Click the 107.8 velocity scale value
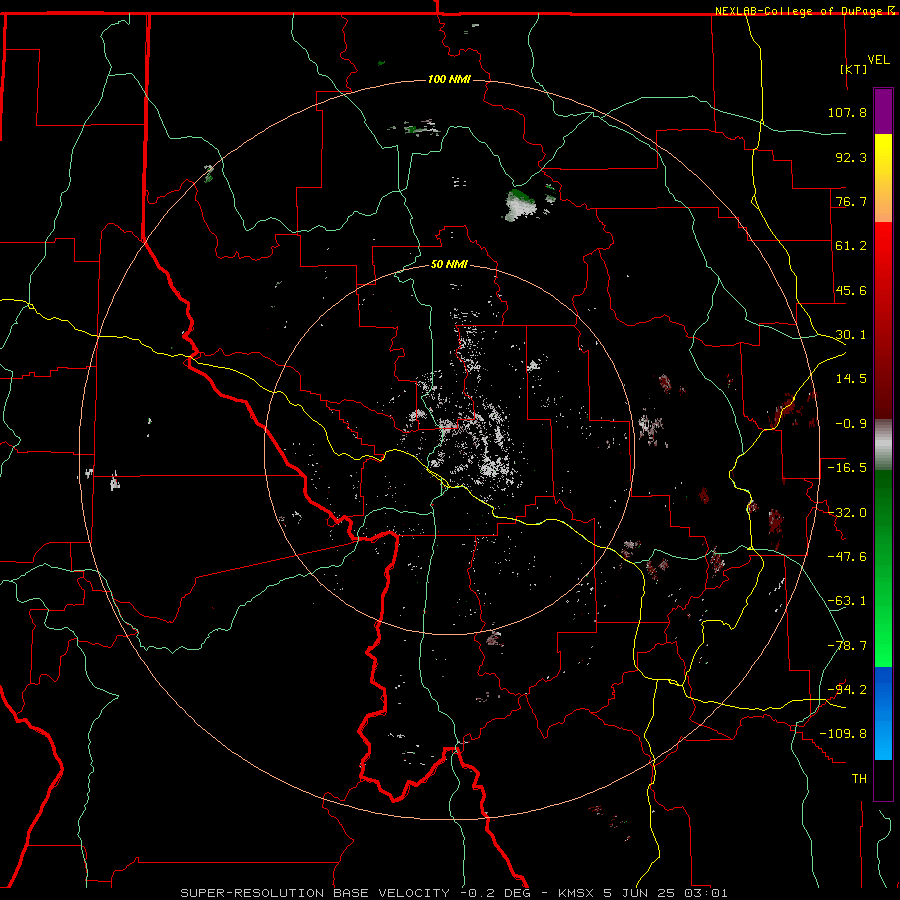Screen dimensions: 900x900 point(847,113)
